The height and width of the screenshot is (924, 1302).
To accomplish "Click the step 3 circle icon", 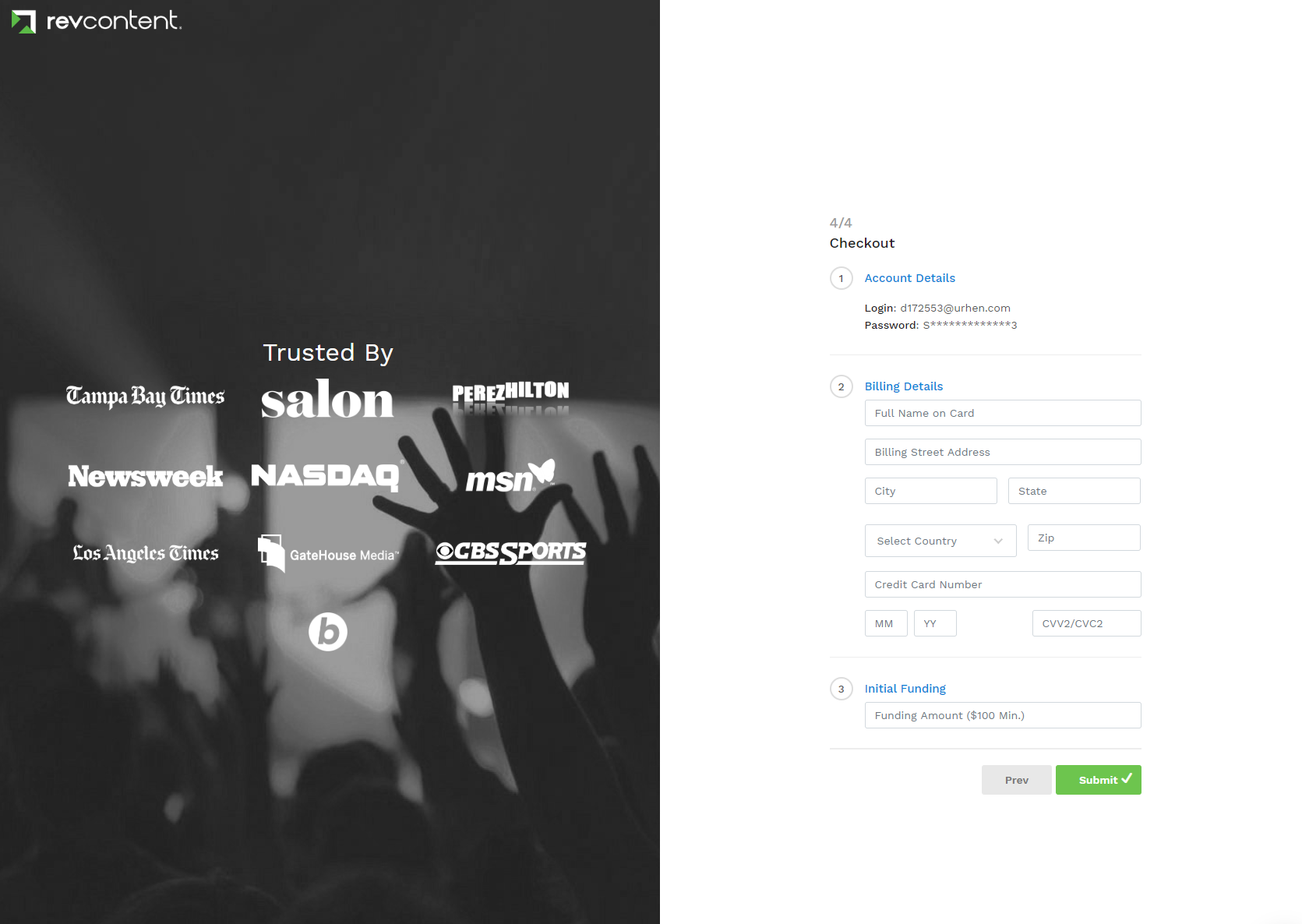I will tap(842, 689).
